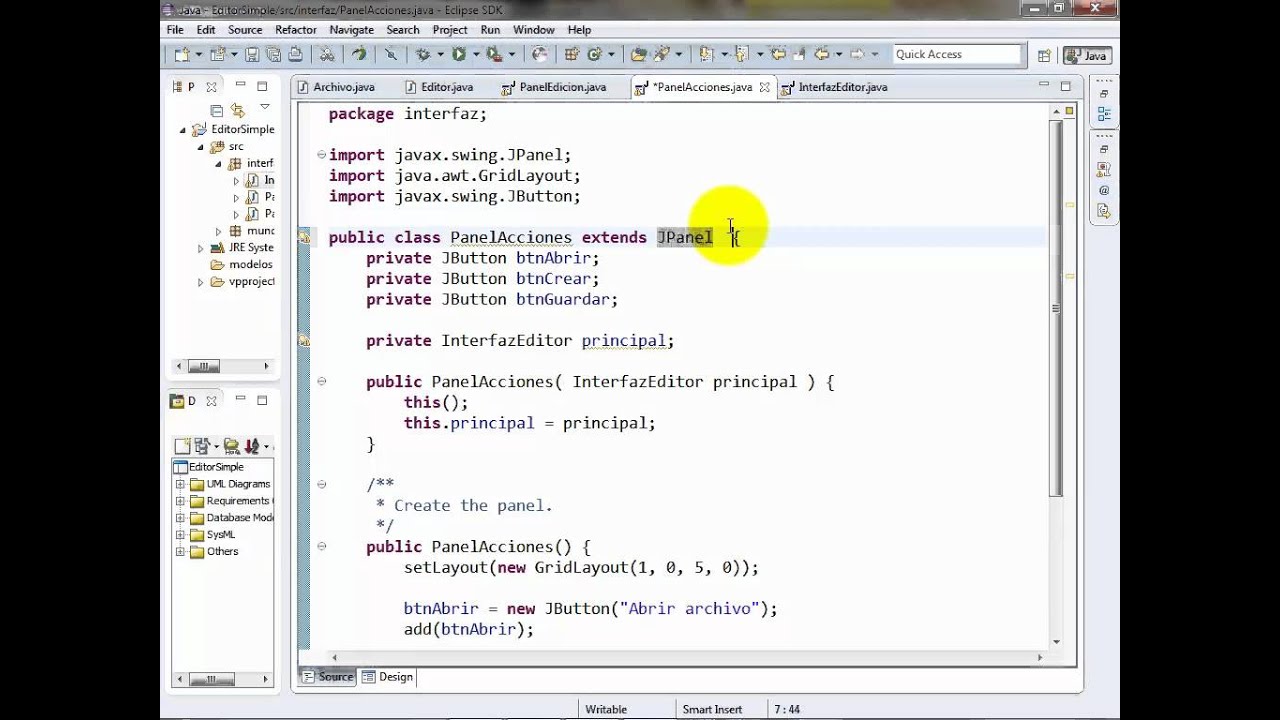The height and width of the screenshot is (720, 1280).
Task: Collapse the Javadoc comment fold marker
Action: coord(321,484)
